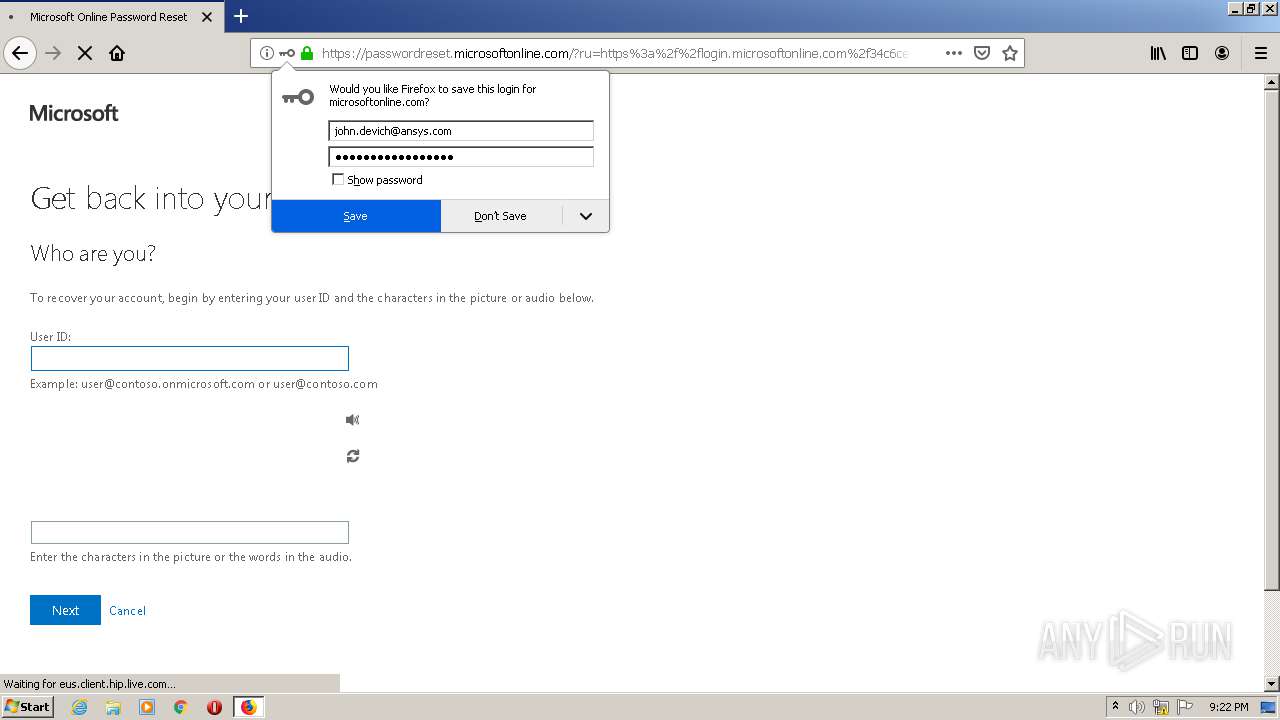This screenshot has height=720, width=1280.
Task: Go back to the previous page
Action: (20, 53)
